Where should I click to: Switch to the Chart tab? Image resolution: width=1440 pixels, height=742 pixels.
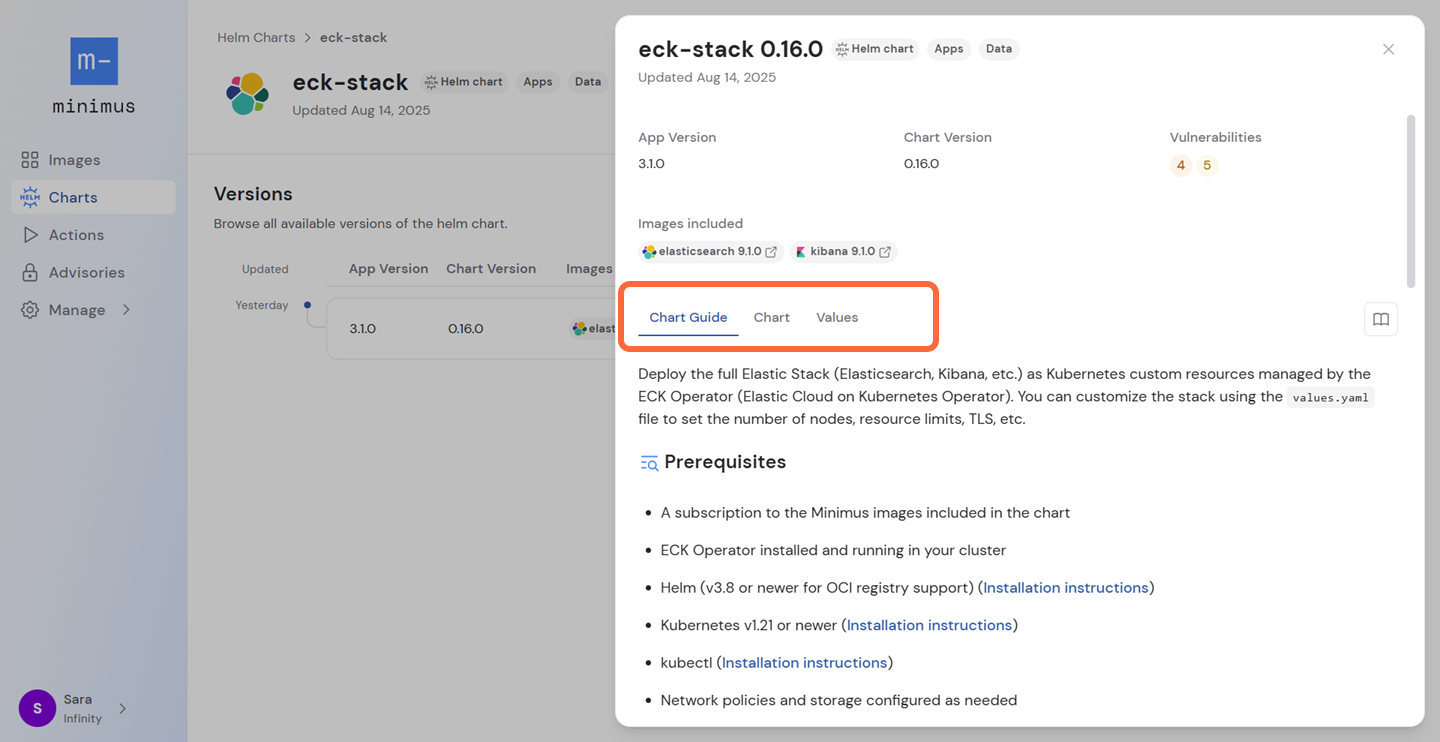click(x=772, y=317)
